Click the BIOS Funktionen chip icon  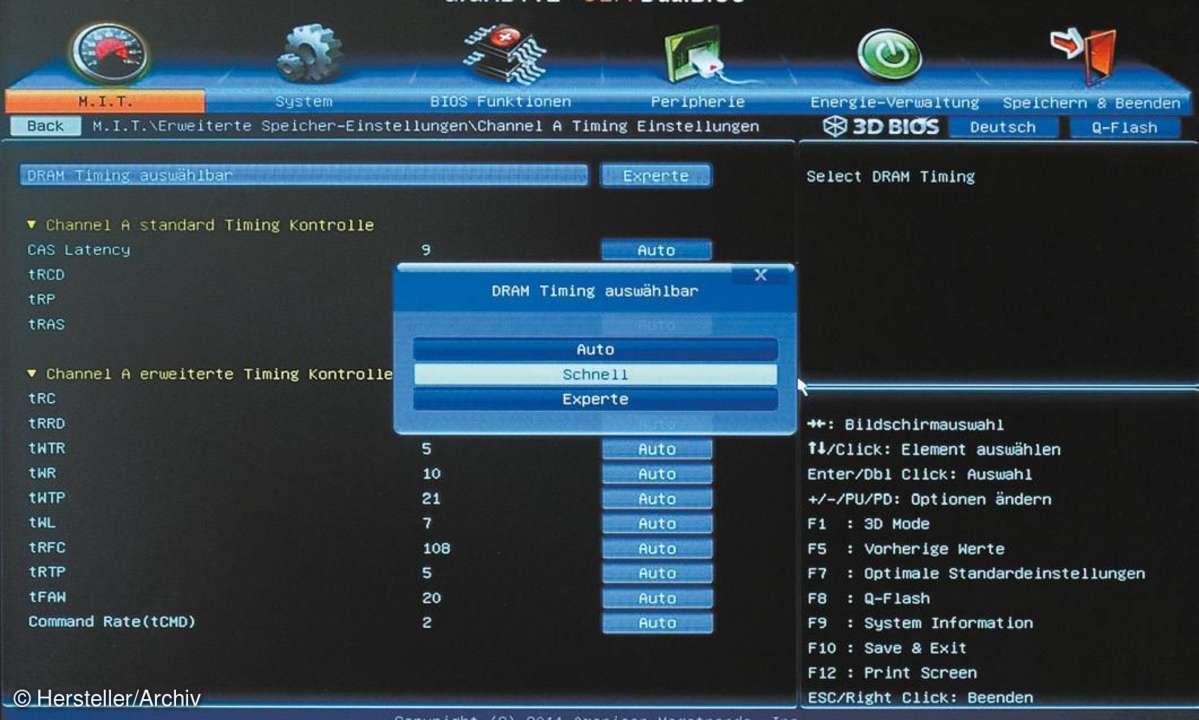click(x=505, y=54)
